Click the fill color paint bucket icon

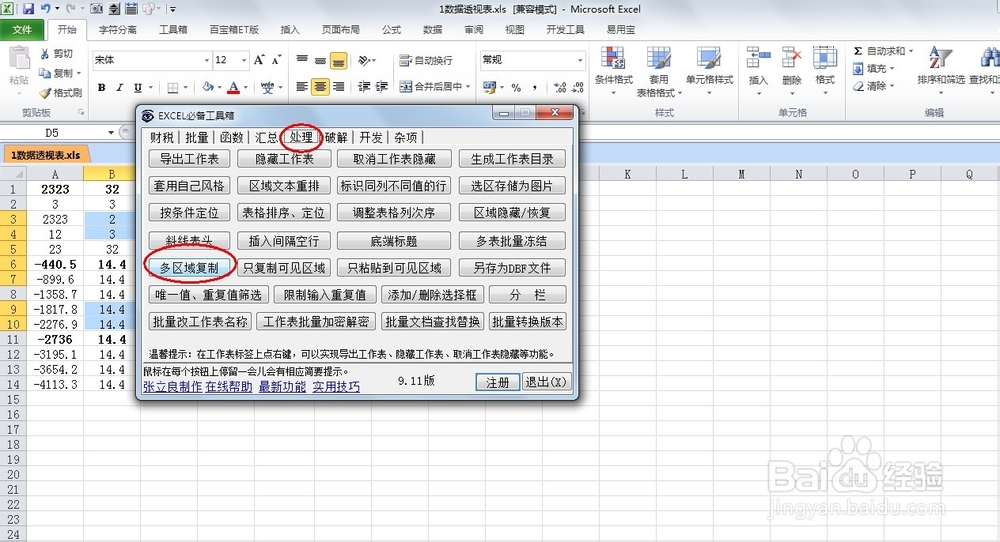pos(208,87)
